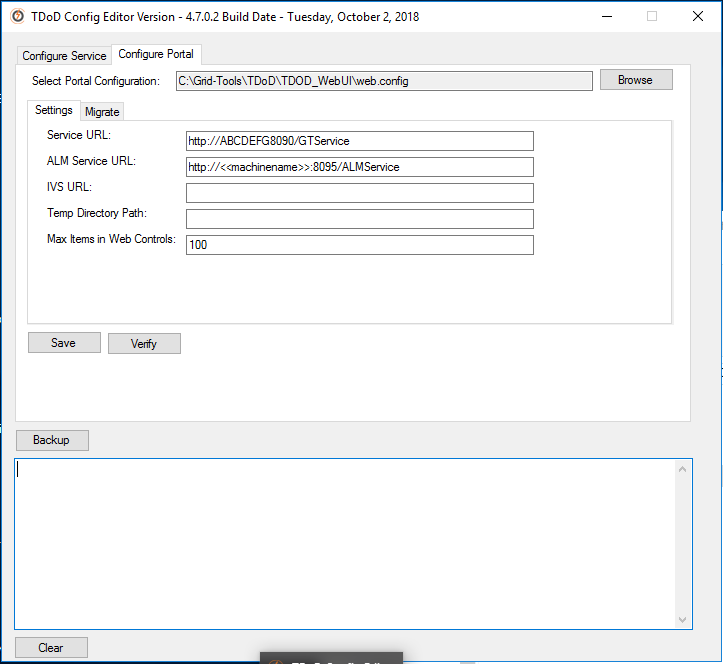Select the empty IVS URL field
Image resolution: width=723 pixels, height=664 pixels.
359,193
